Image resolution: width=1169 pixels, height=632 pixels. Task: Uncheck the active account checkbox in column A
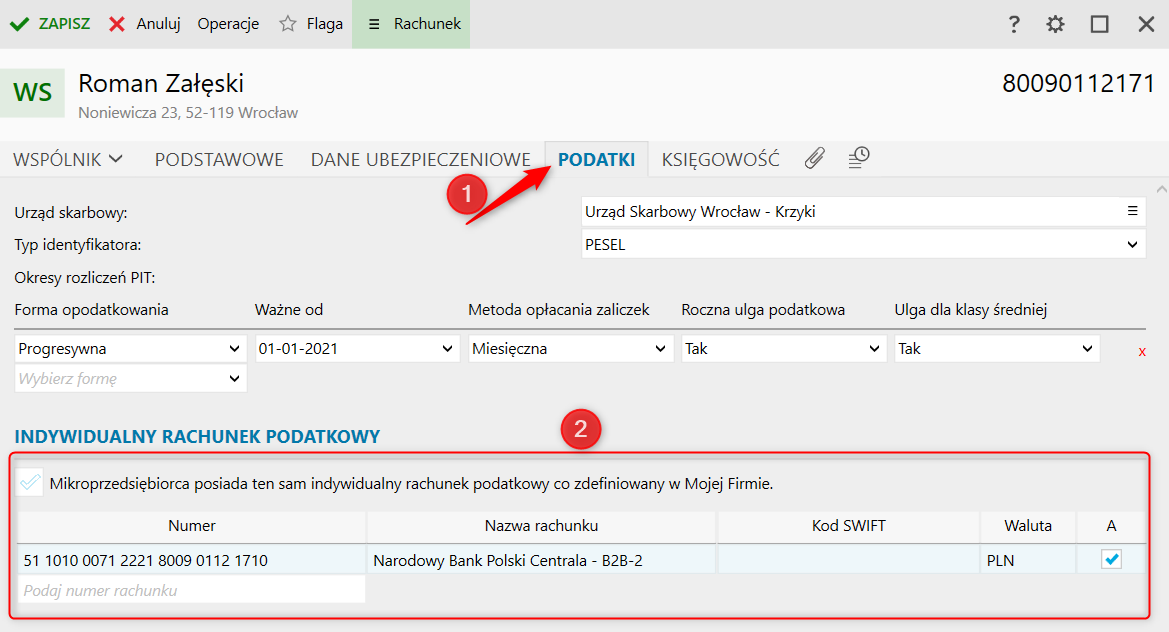coord(1111,560)
